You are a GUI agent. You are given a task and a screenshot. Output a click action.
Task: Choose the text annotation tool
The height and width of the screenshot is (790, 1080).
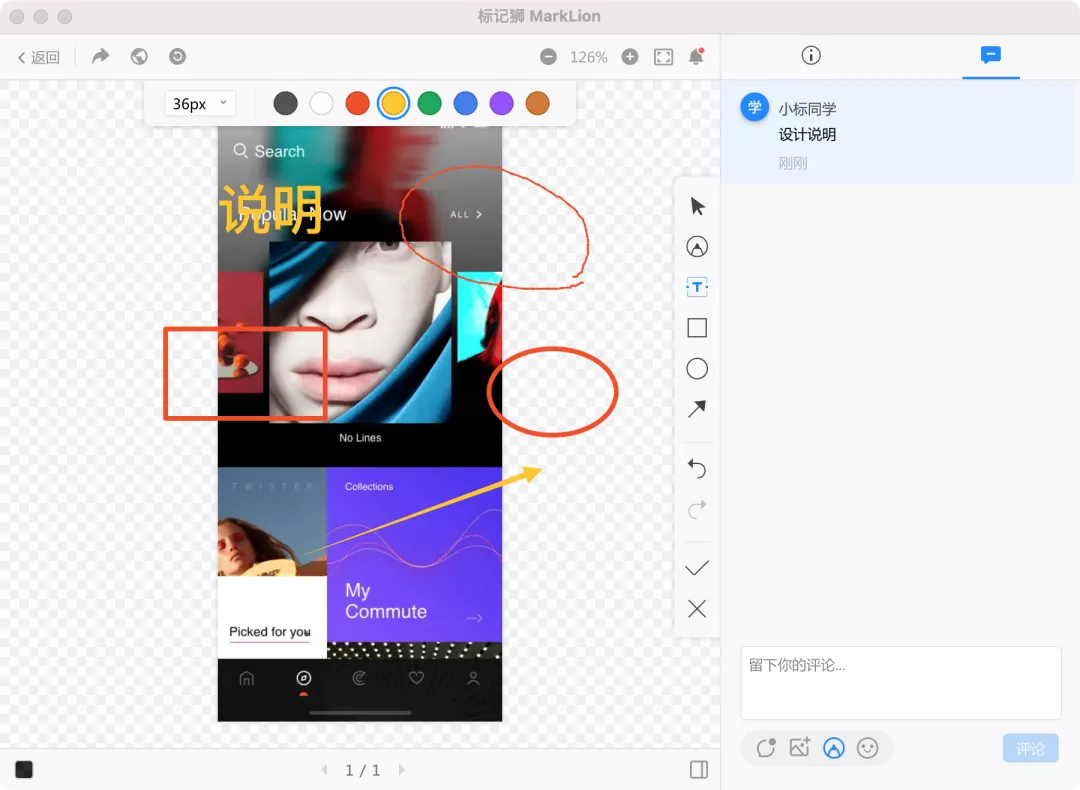pos(697,288)
